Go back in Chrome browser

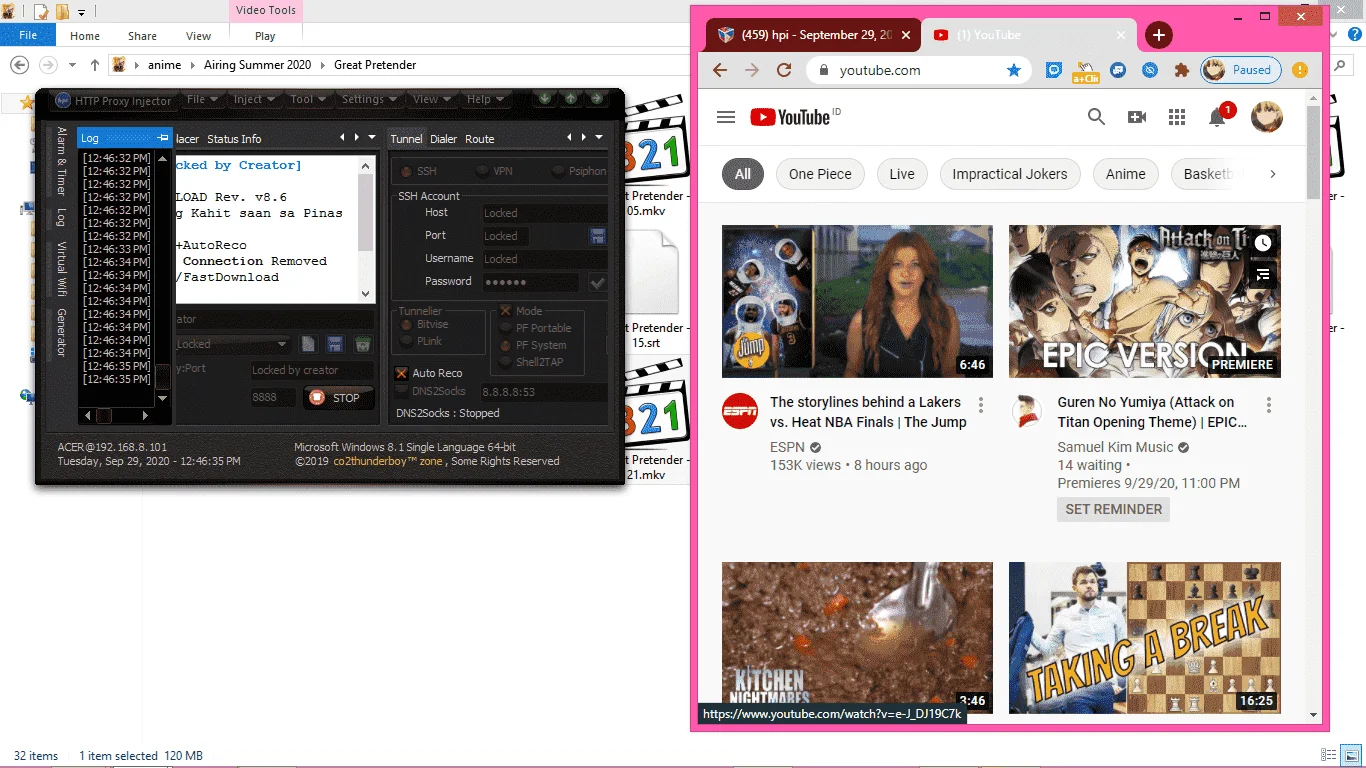[719, 70]
